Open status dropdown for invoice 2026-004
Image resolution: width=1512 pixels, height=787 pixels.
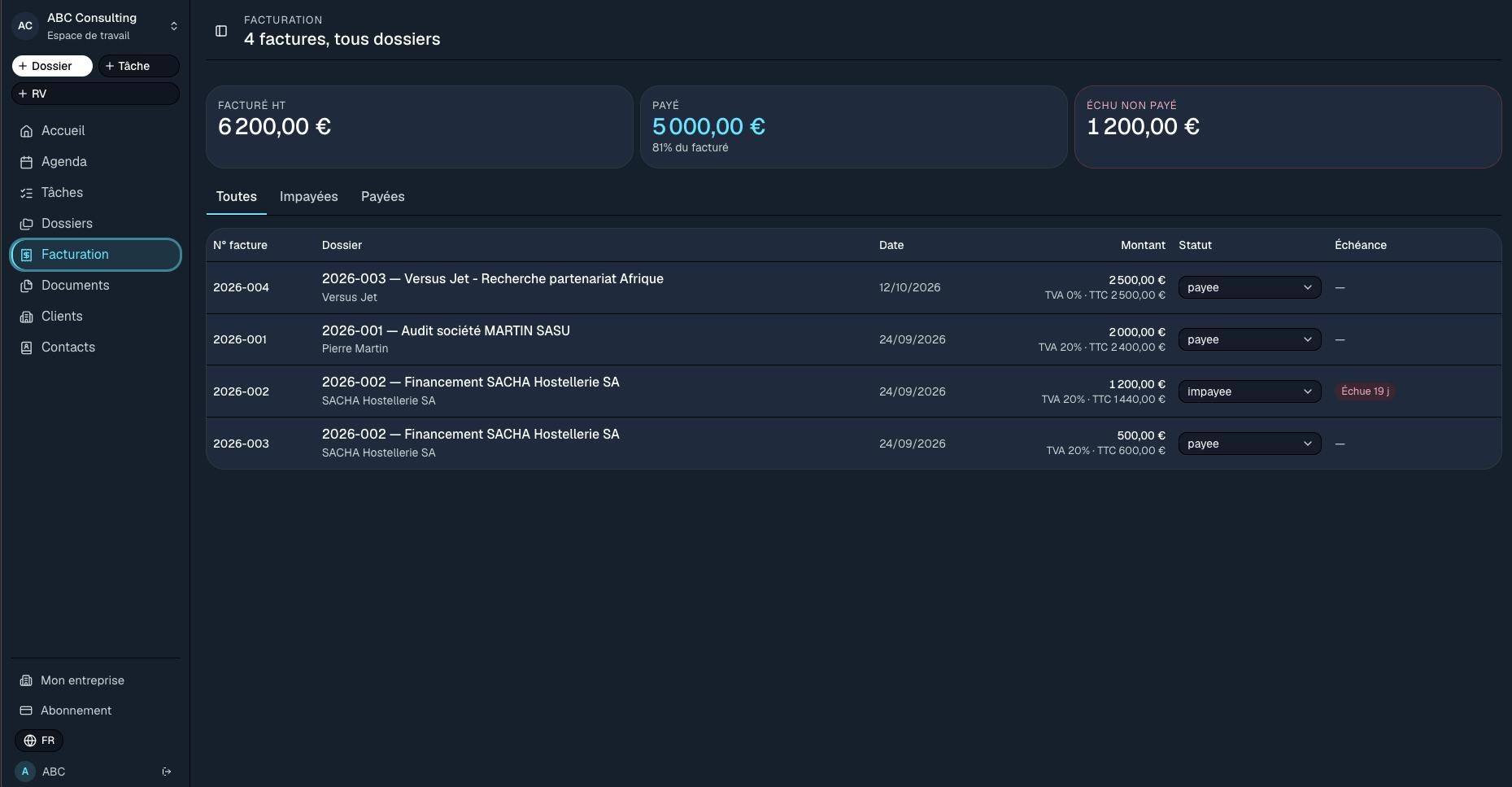click(1249, 287)
